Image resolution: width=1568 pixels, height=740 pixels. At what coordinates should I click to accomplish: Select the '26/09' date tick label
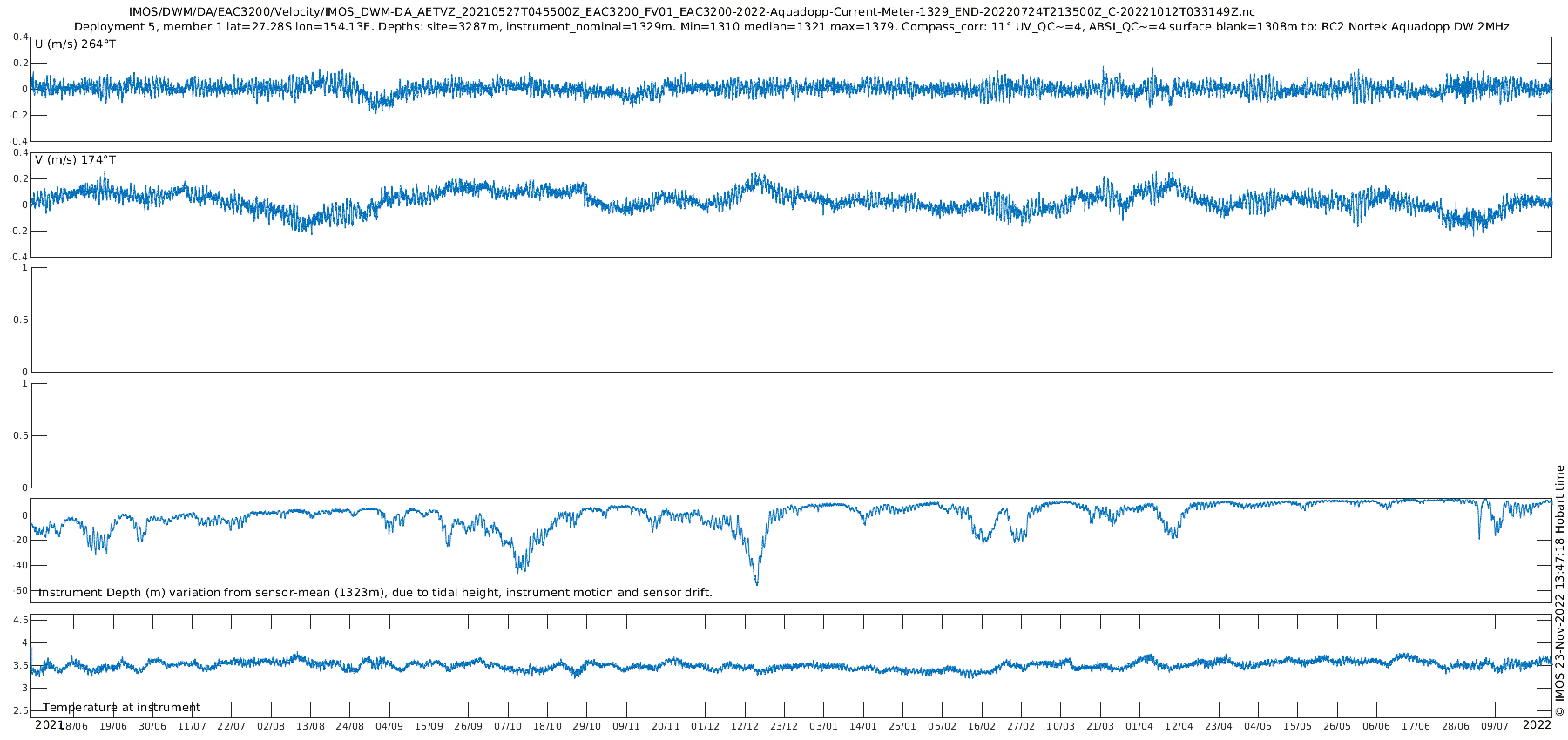(468, 726)
